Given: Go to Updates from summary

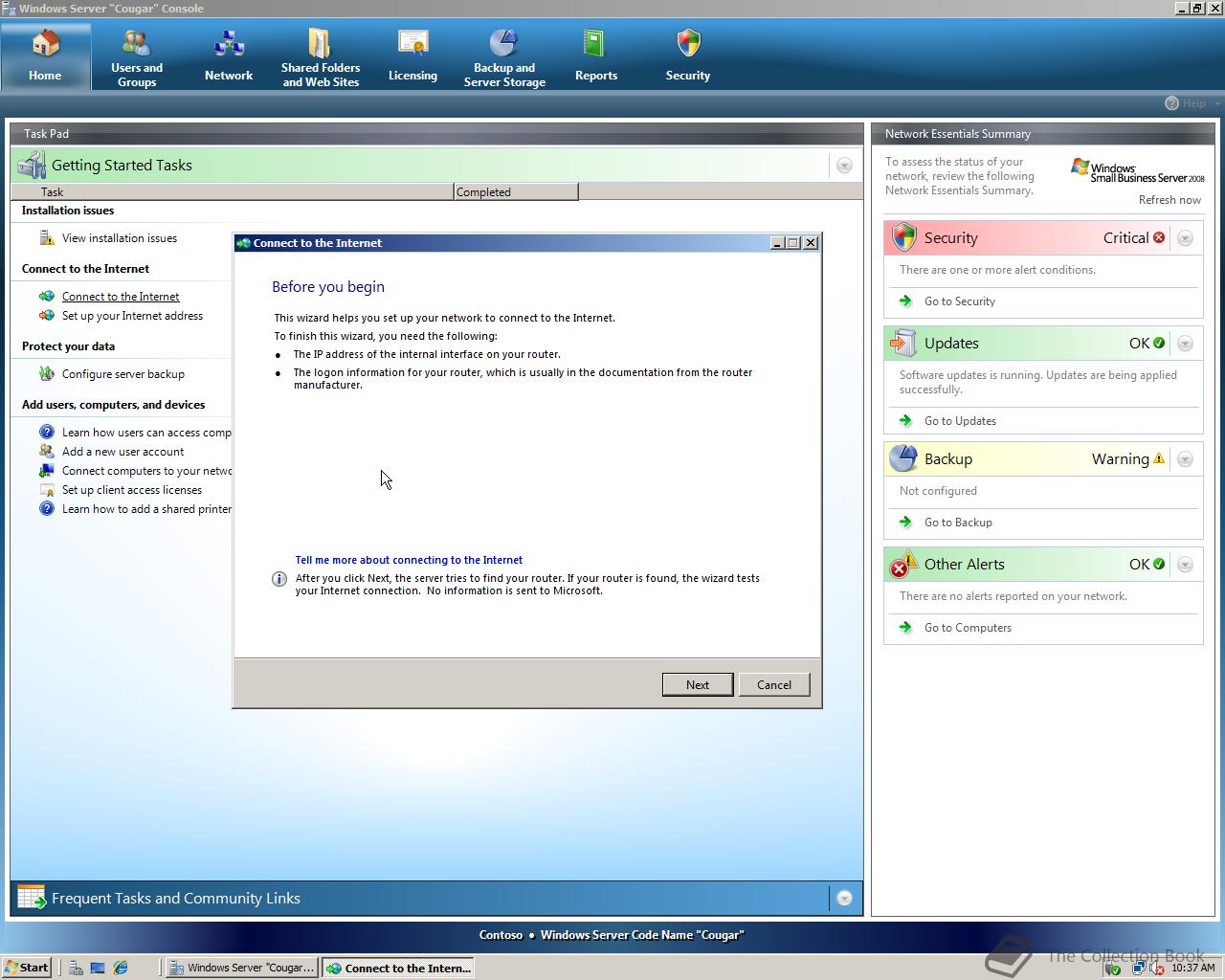Looking at the screenshot, I should pos(960,421).
